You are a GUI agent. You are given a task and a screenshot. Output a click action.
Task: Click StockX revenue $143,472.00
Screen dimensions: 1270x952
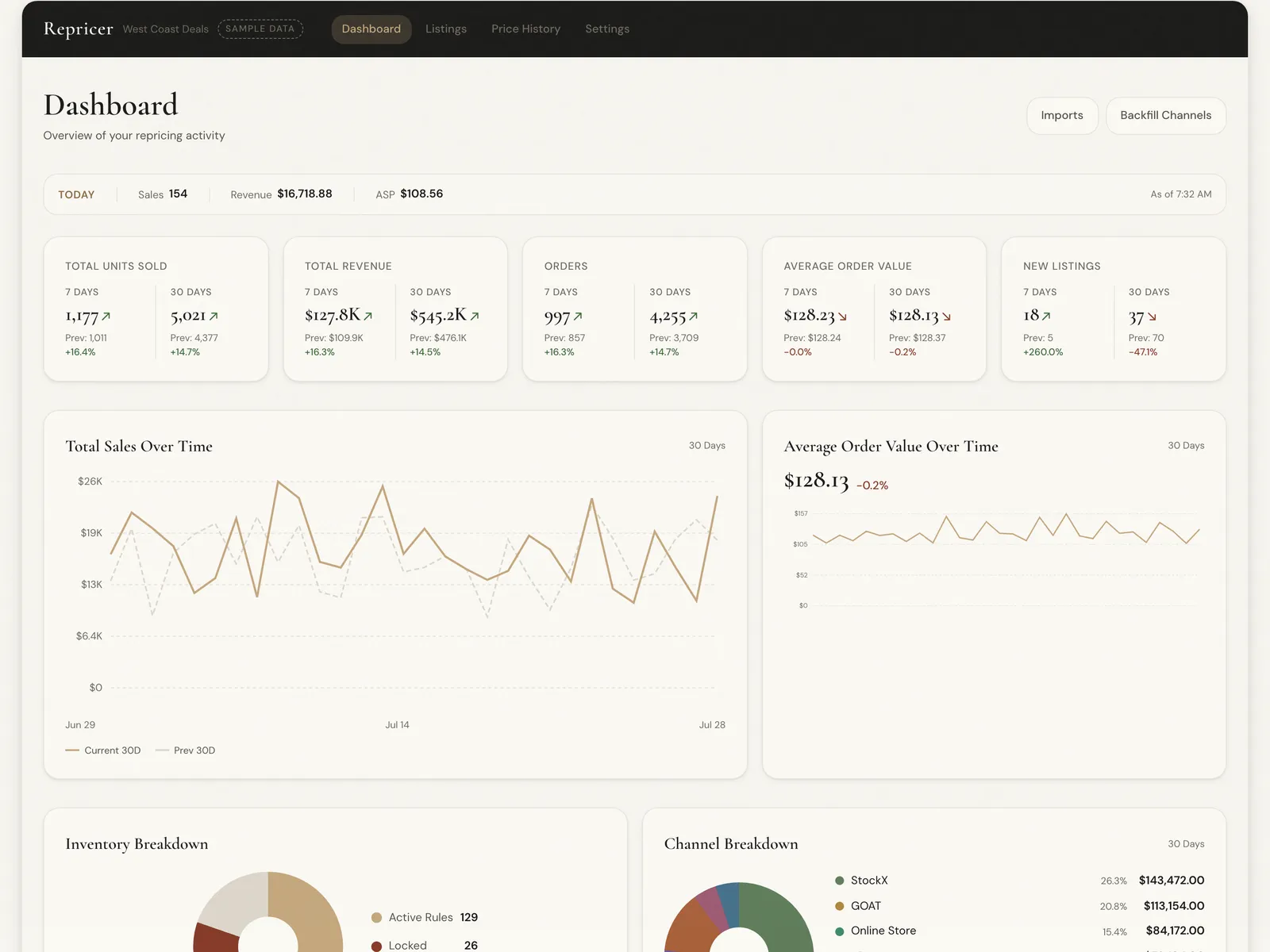point(1172,881)
